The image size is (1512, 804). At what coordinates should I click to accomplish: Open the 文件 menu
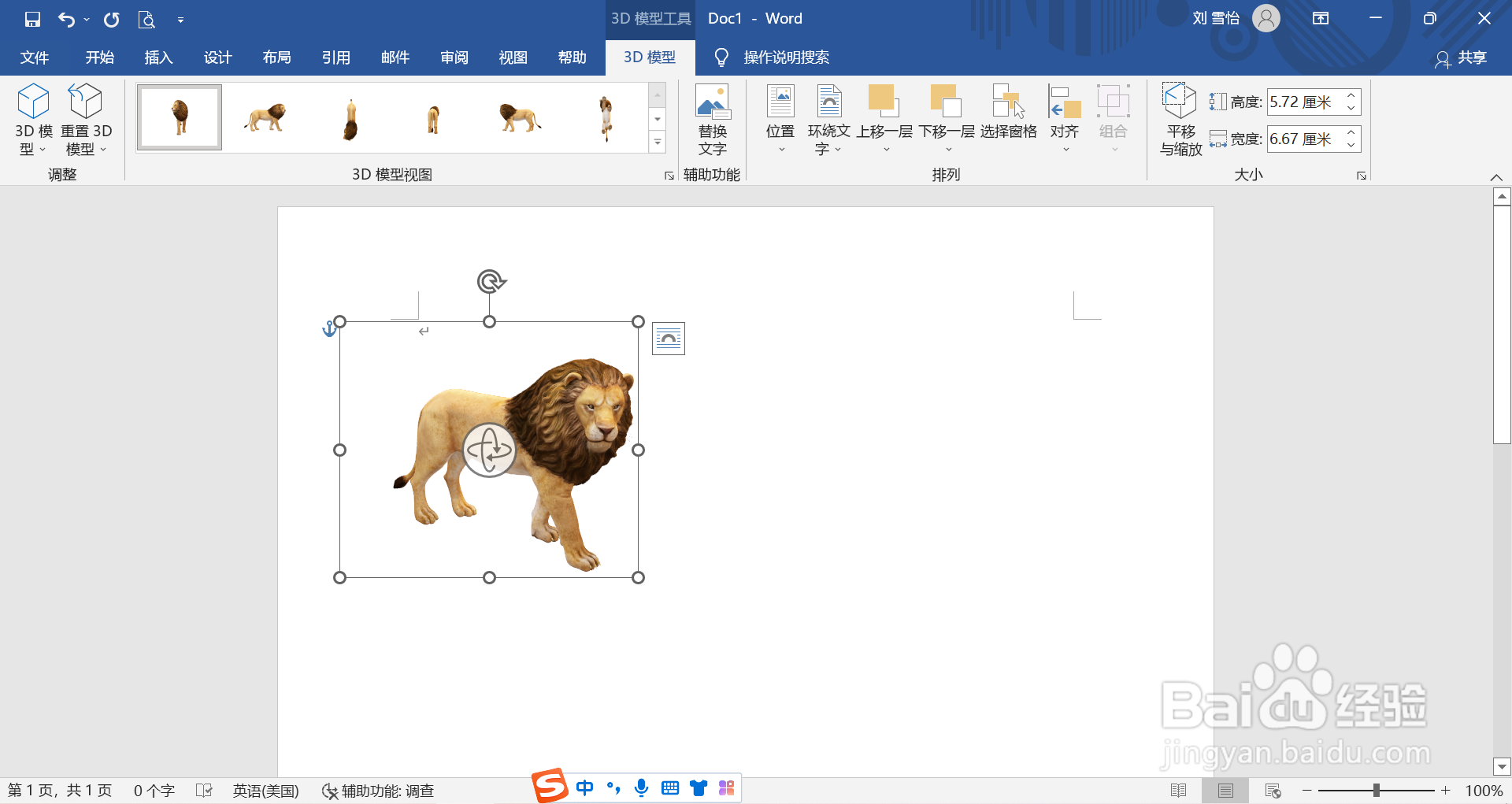[34, 57]
